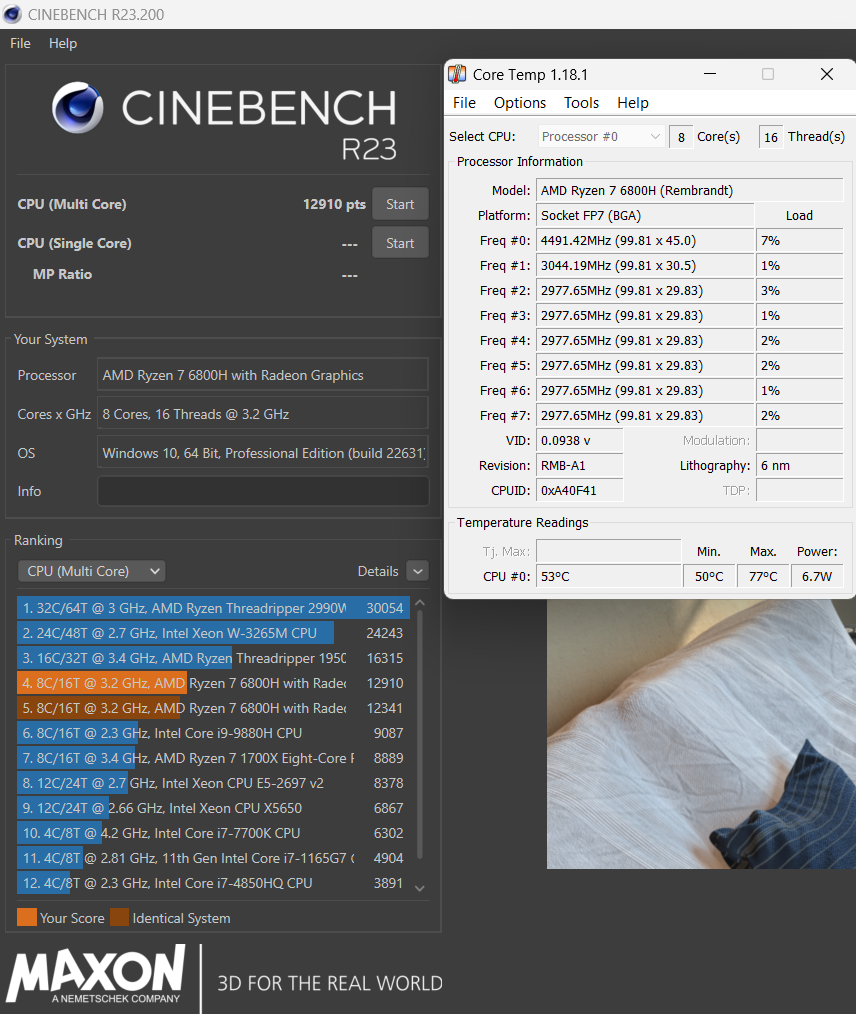Click the thread count box showing 16
Viewport: 856px width, 1014px height.
click(771, 137)
